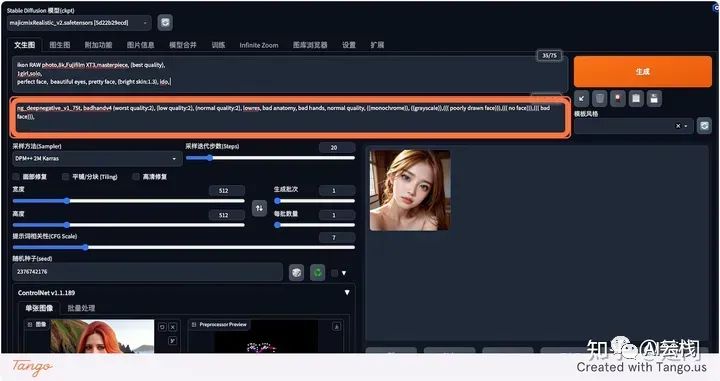This screenshot has height=381, width=720.
Task: Open the 模型合并 tab
Action: [183, 45]
